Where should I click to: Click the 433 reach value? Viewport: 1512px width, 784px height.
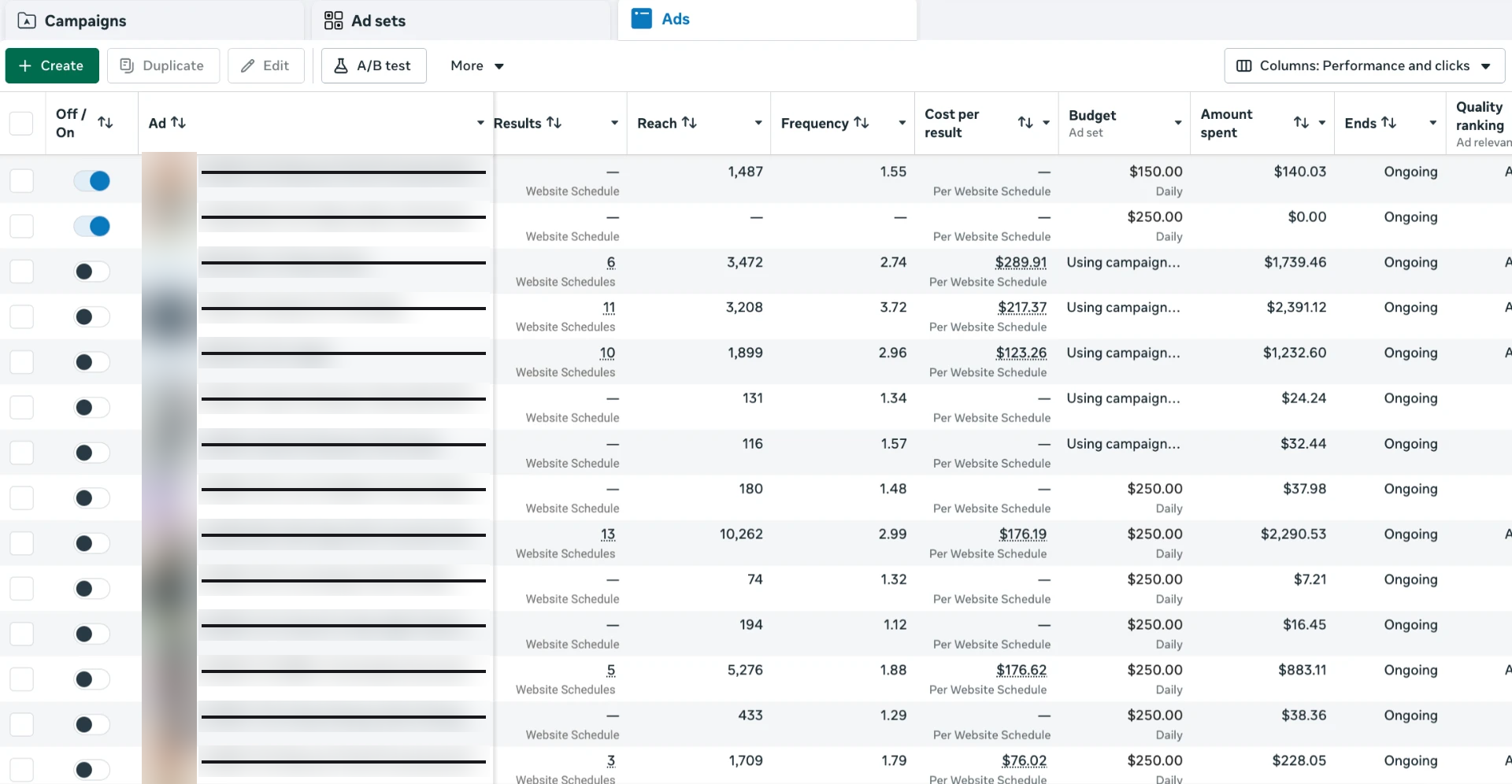tap(750, 716)
